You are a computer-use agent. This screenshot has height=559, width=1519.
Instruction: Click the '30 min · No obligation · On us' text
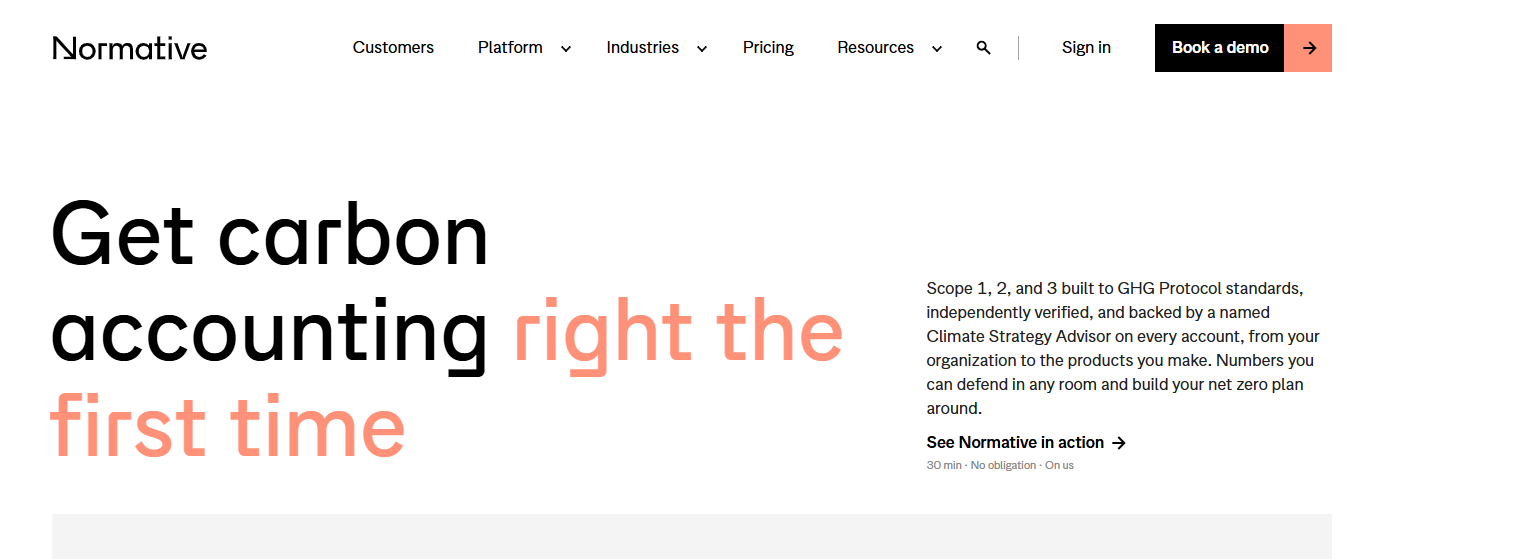(1000, 466)
